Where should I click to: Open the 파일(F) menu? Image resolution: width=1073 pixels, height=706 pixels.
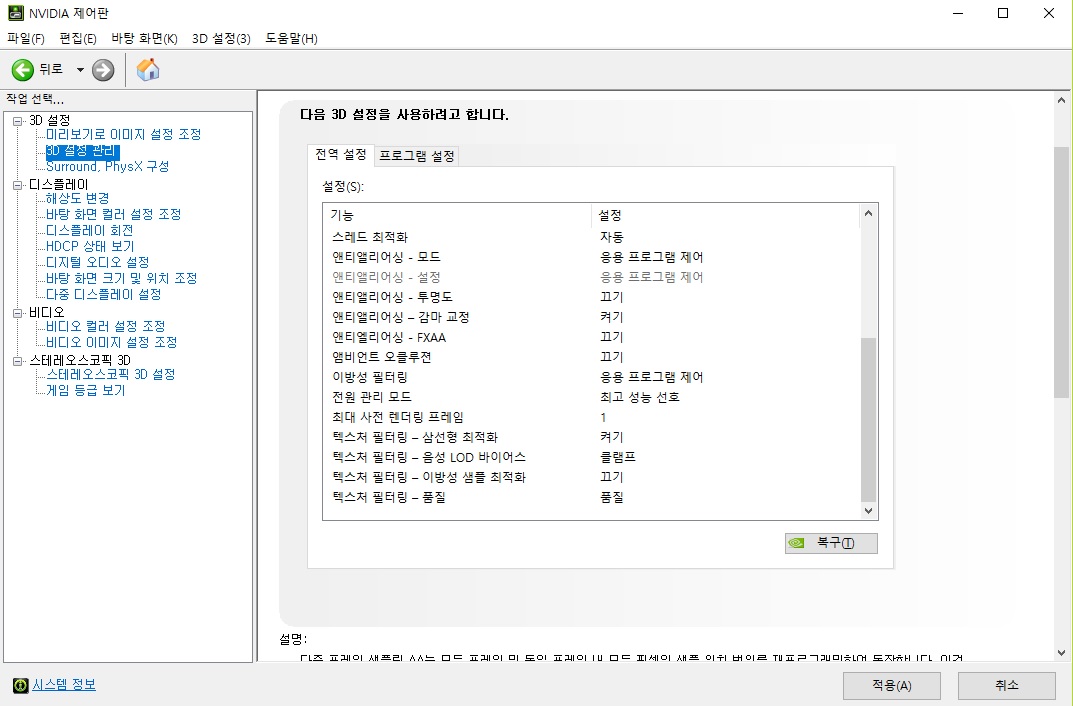tap(26, 38)
